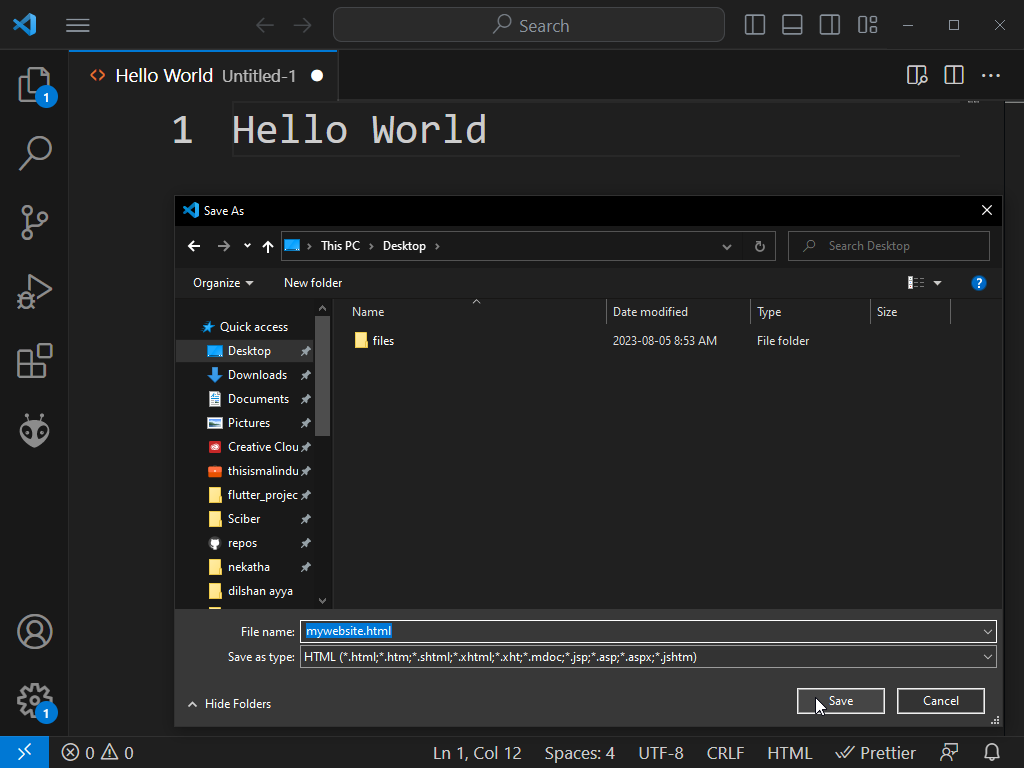Open recent locations dropdown arrow
Screen dimensions: 1024x768
click(x=248, y=246)
